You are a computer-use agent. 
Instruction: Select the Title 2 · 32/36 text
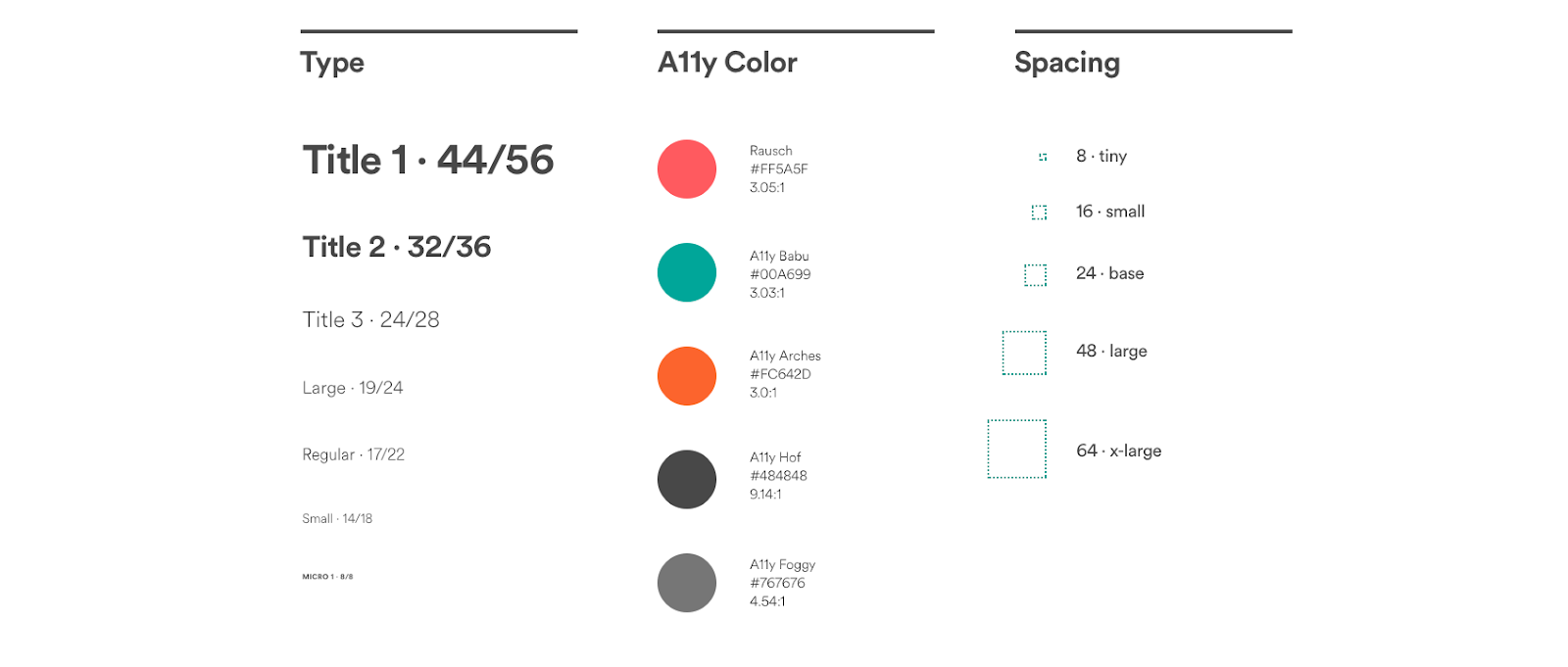pyautogui.click(x=397, y=247)
